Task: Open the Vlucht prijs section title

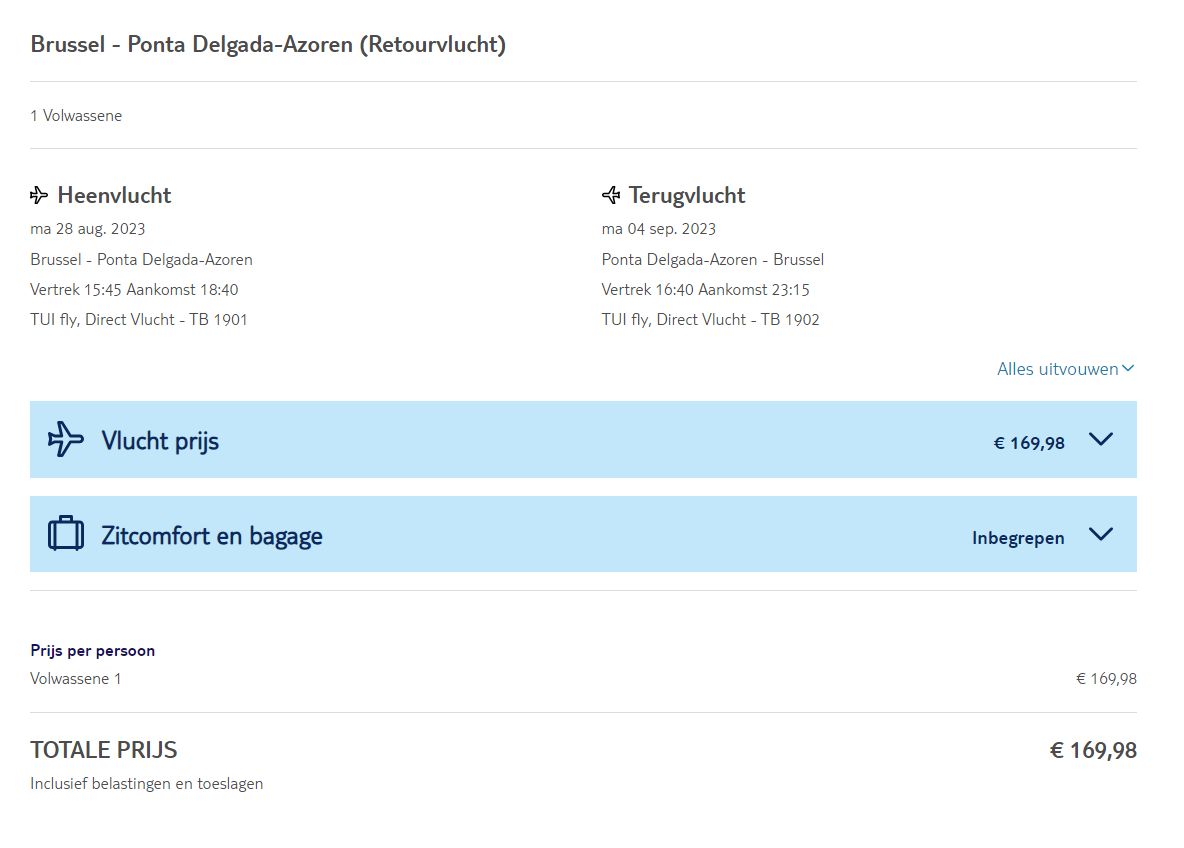Action: click(160, 440)
